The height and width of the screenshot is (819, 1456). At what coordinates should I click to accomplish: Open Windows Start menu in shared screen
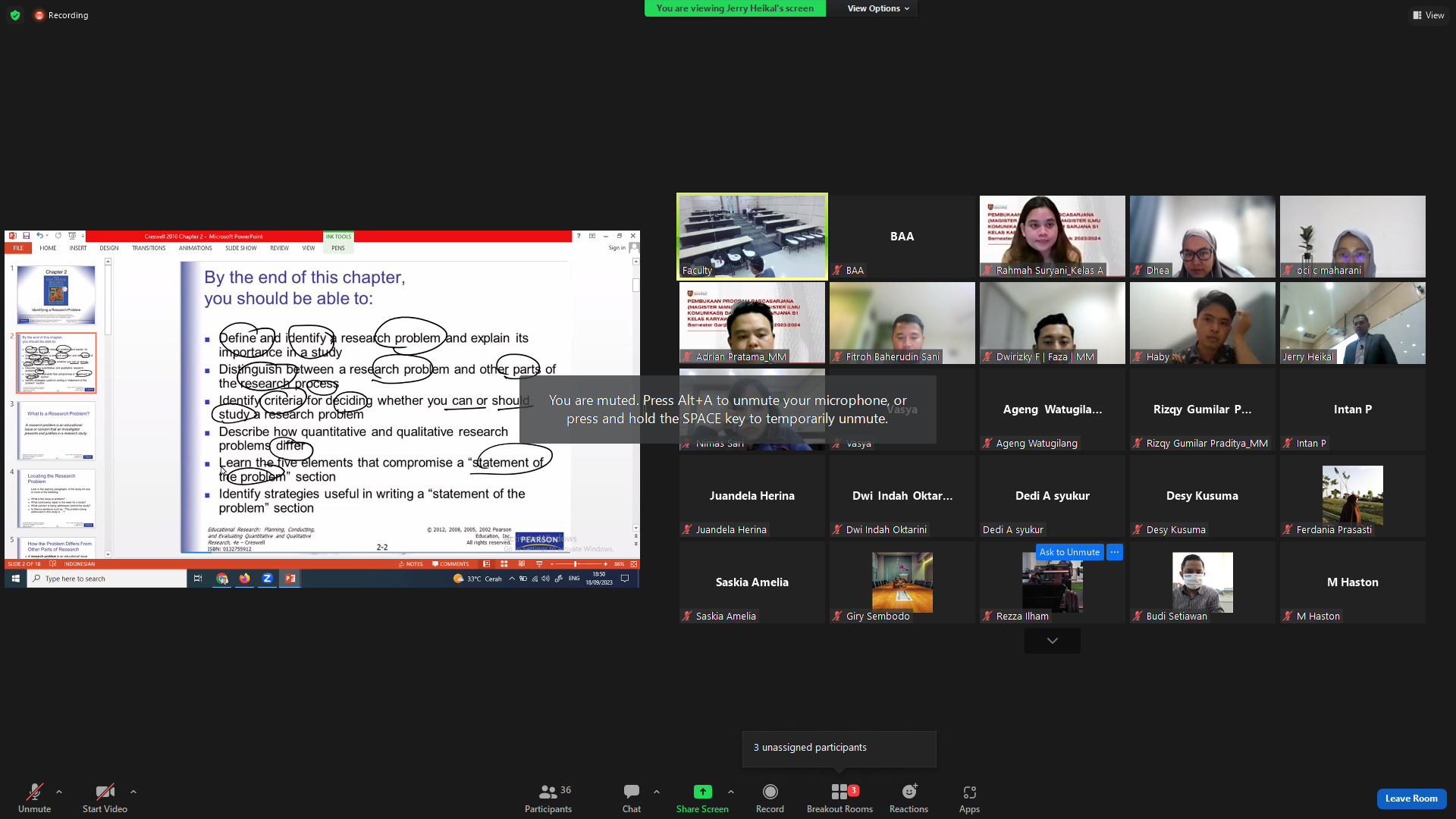coord(15,579)
